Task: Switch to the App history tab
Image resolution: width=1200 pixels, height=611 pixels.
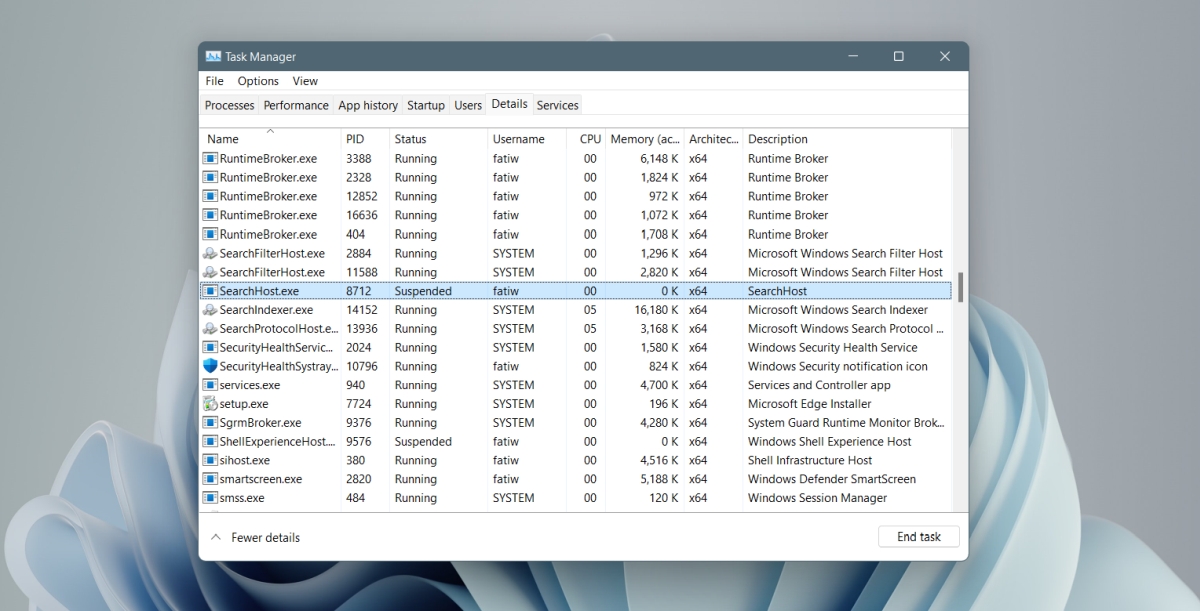Action: [x=368, y=105]
